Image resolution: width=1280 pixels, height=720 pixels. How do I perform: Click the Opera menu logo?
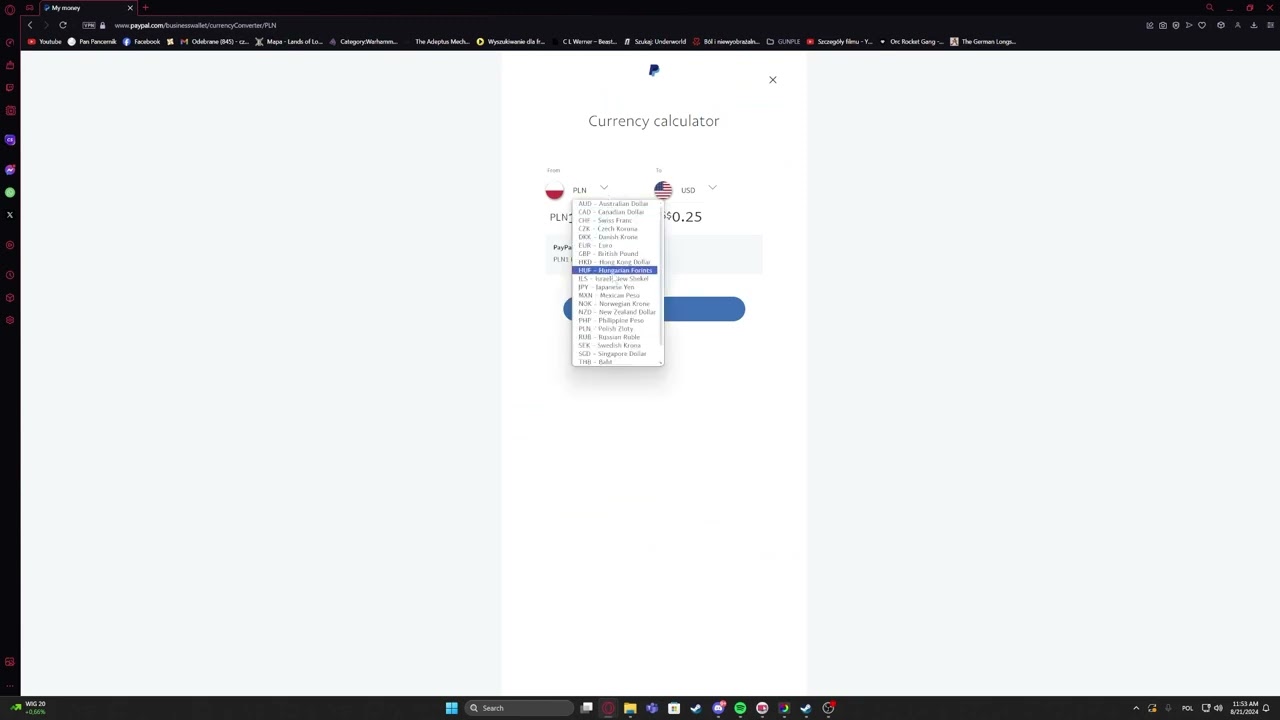10,8
